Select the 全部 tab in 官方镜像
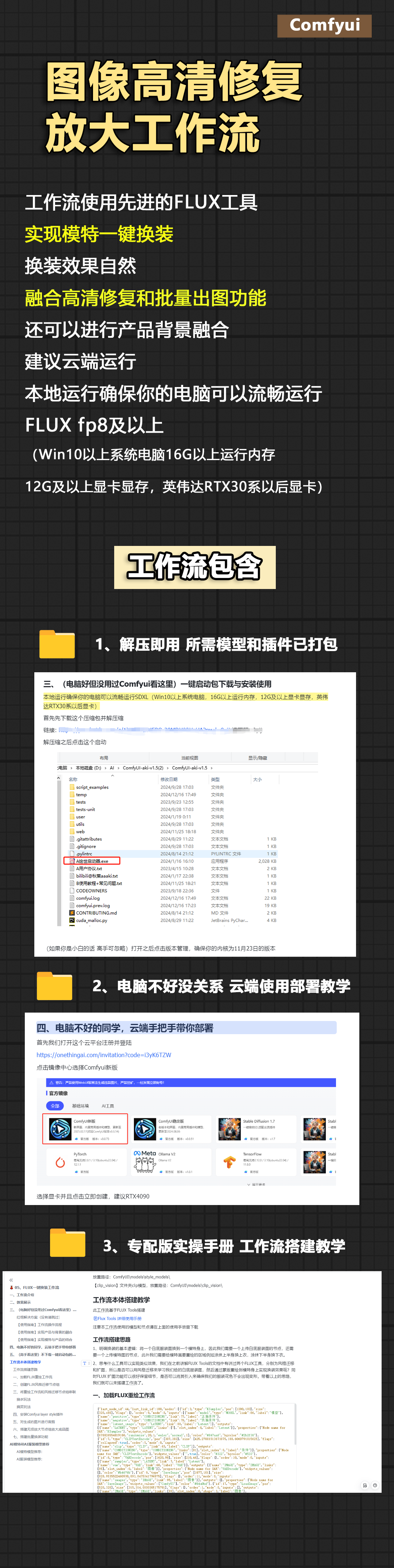 click(55, 1106)
